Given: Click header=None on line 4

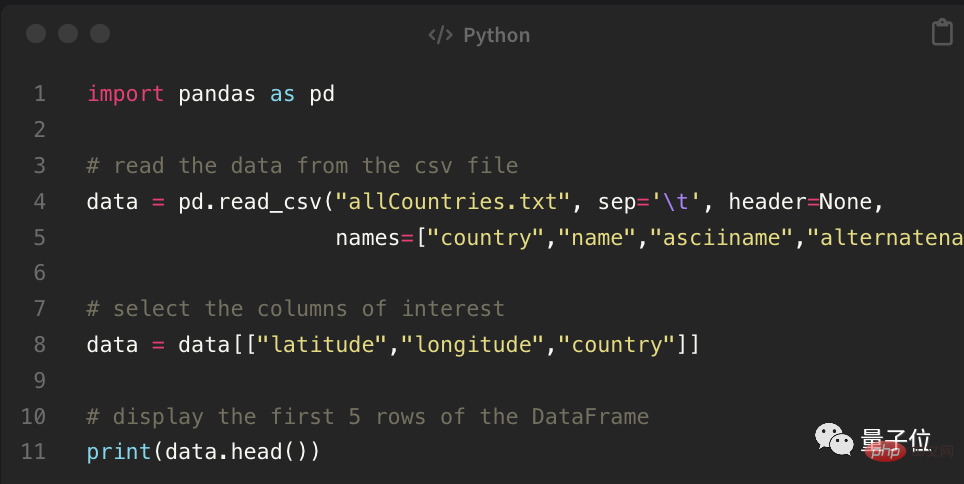Looking at the screenshot, I should click(x=801, y=202).
